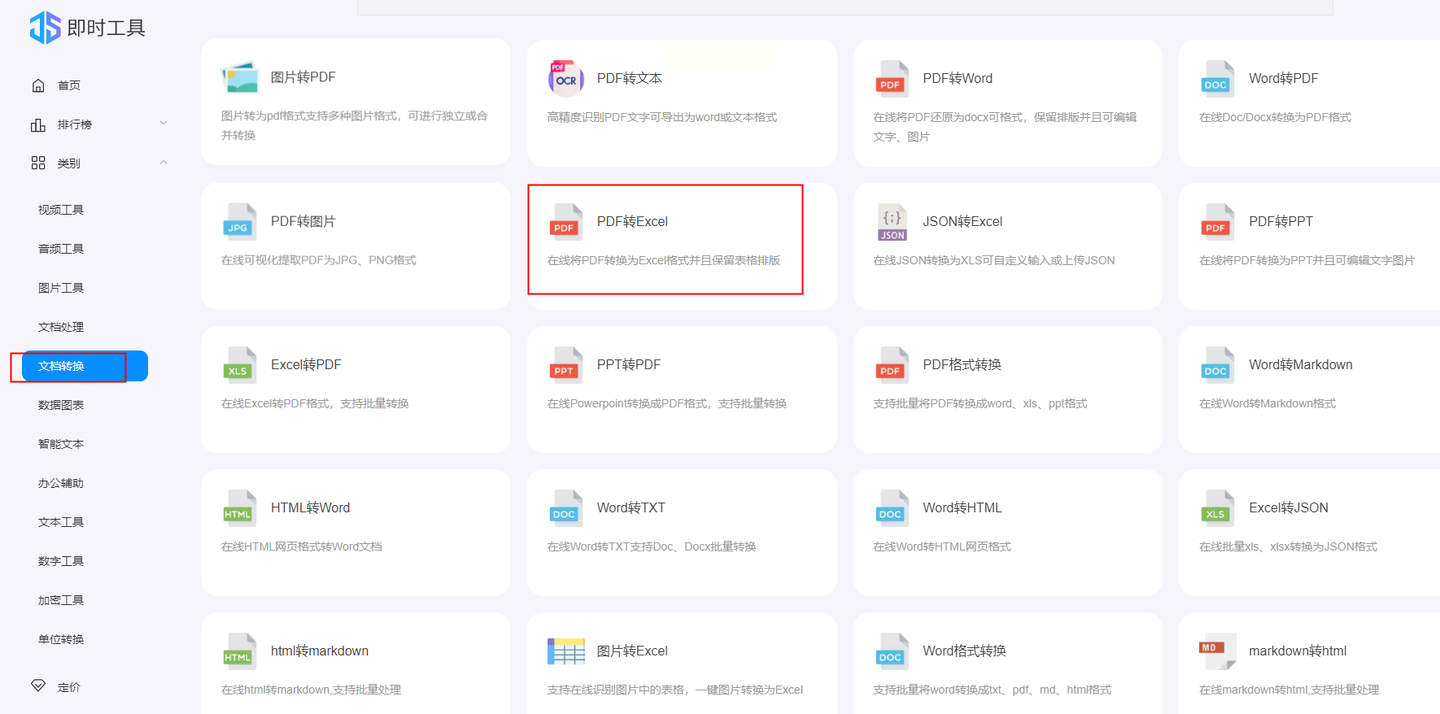Screen dimensions: 1440x714
Task: Open the PDF转文本 tool title
Action: (x=629, y=78)
